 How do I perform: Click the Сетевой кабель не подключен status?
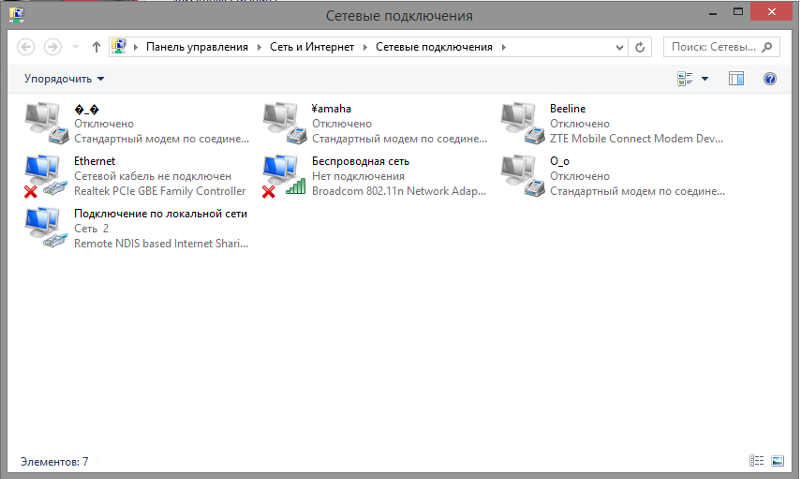[153, 176]
